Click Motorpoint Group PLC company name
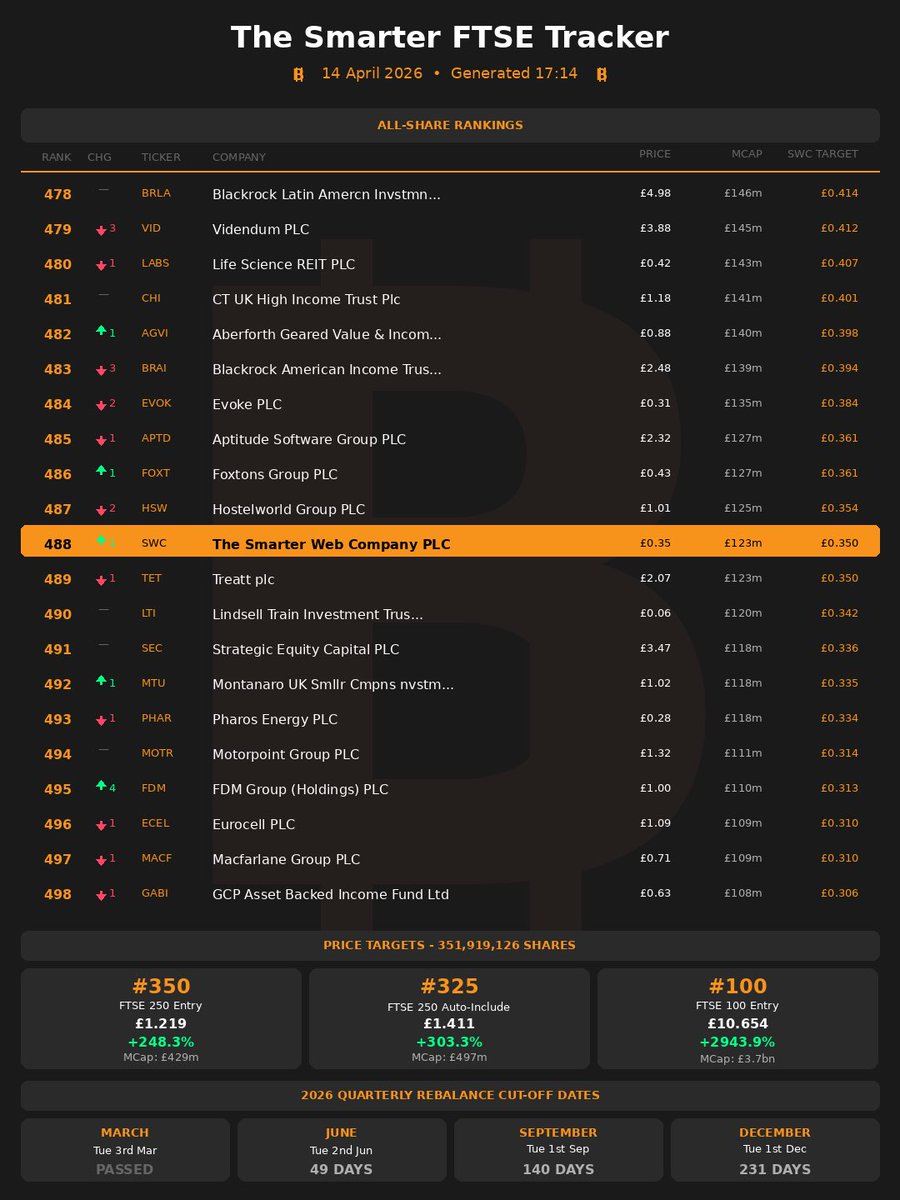Image resolution: width=900 pixels, height=1200 pixels. coord(286,754)
